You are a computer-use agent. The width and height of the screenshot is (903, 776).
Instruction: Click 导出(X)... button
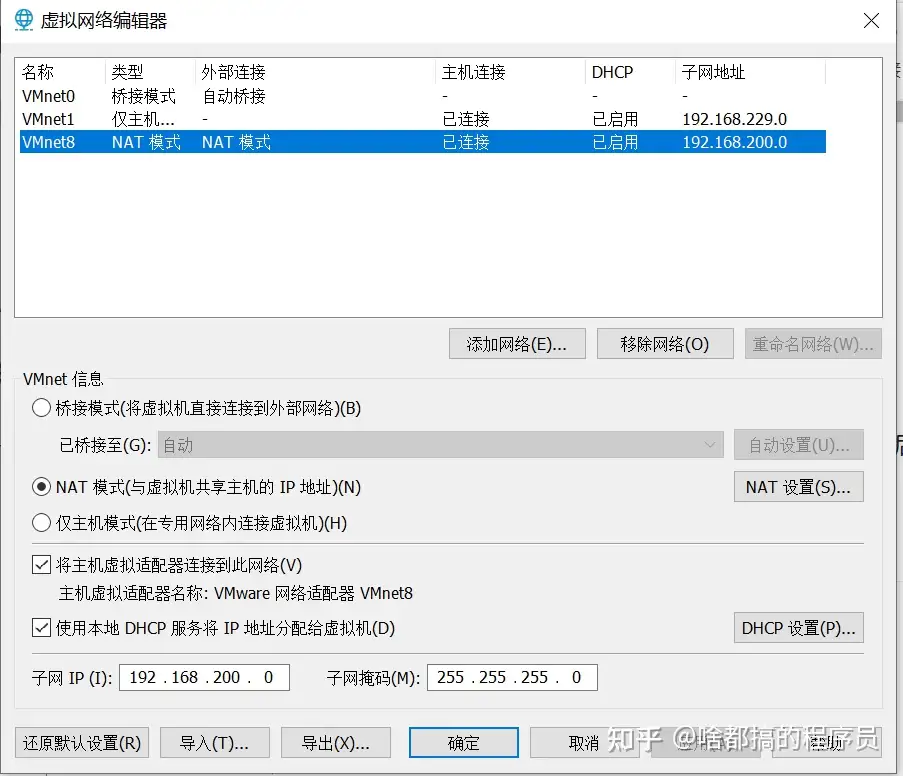click(336, 743)
